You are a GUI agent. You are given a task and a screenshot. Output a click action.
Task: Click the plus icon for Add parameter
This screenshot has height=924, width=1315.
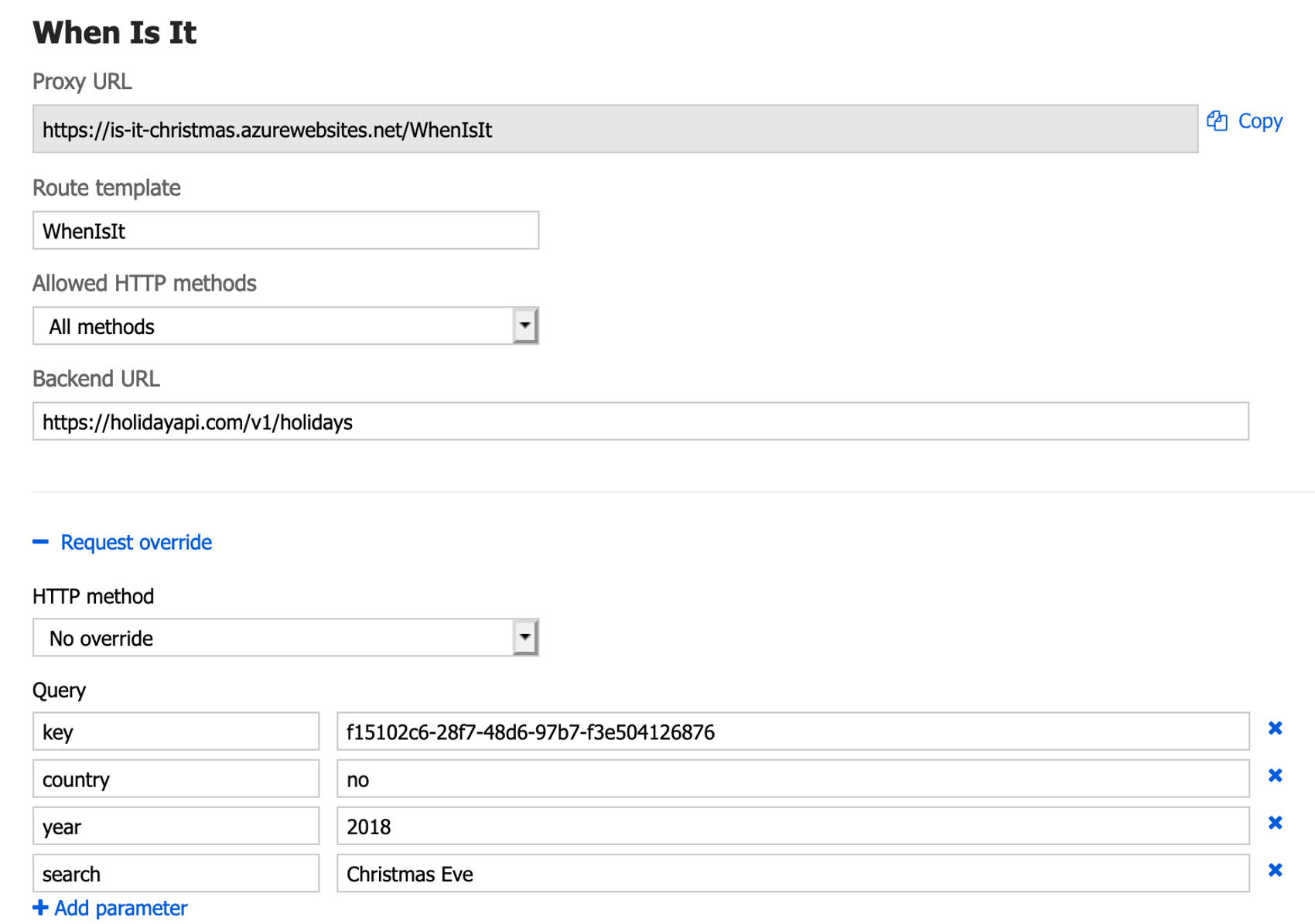tap(40, 908)
